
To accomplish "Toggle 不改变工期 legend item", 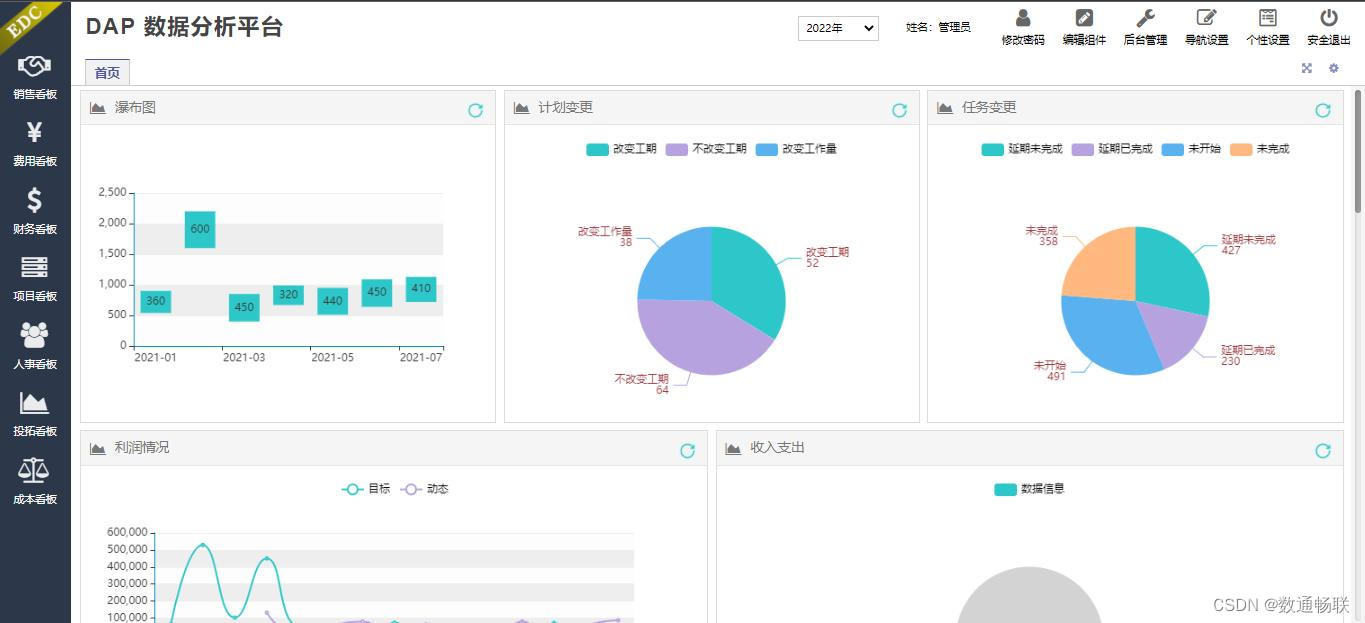I will coord(706,149).
